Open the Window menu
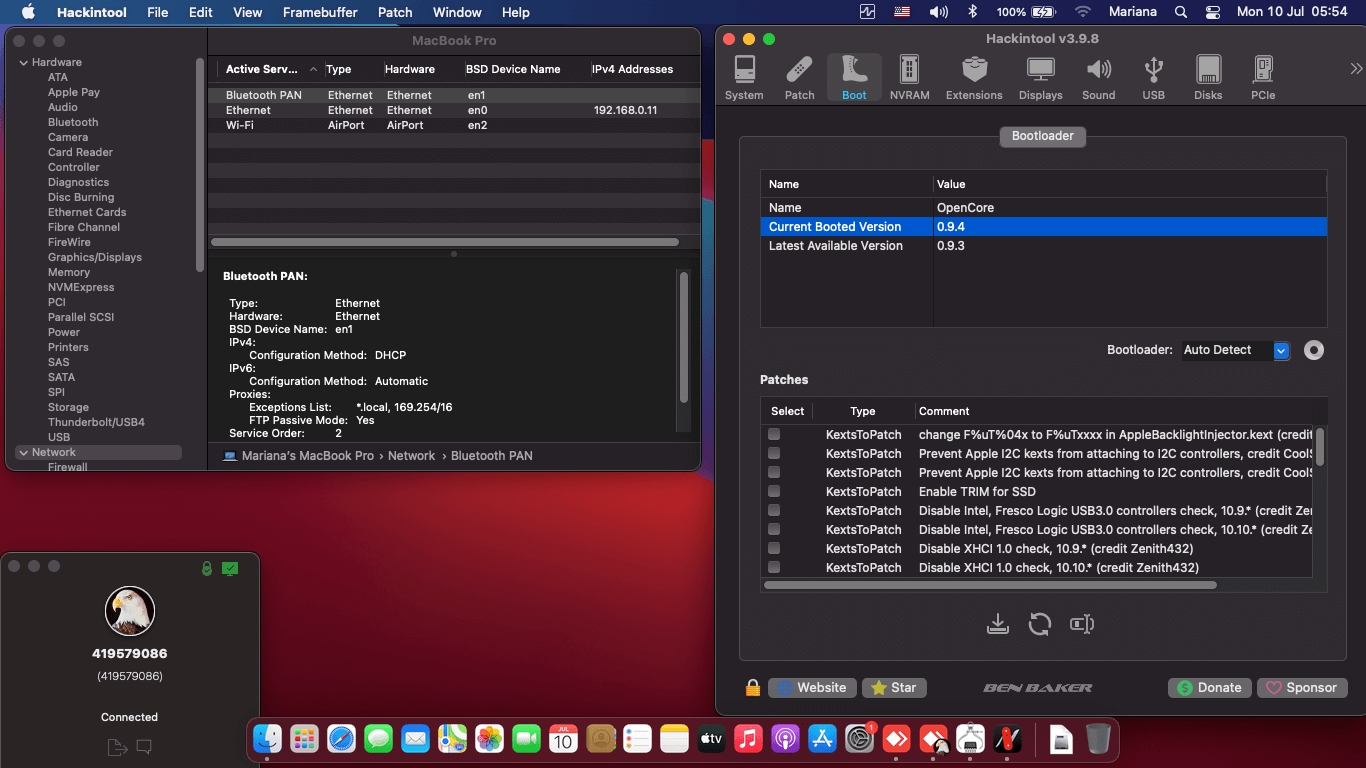Screen dimensions: 1366x768 coord(457,12)
